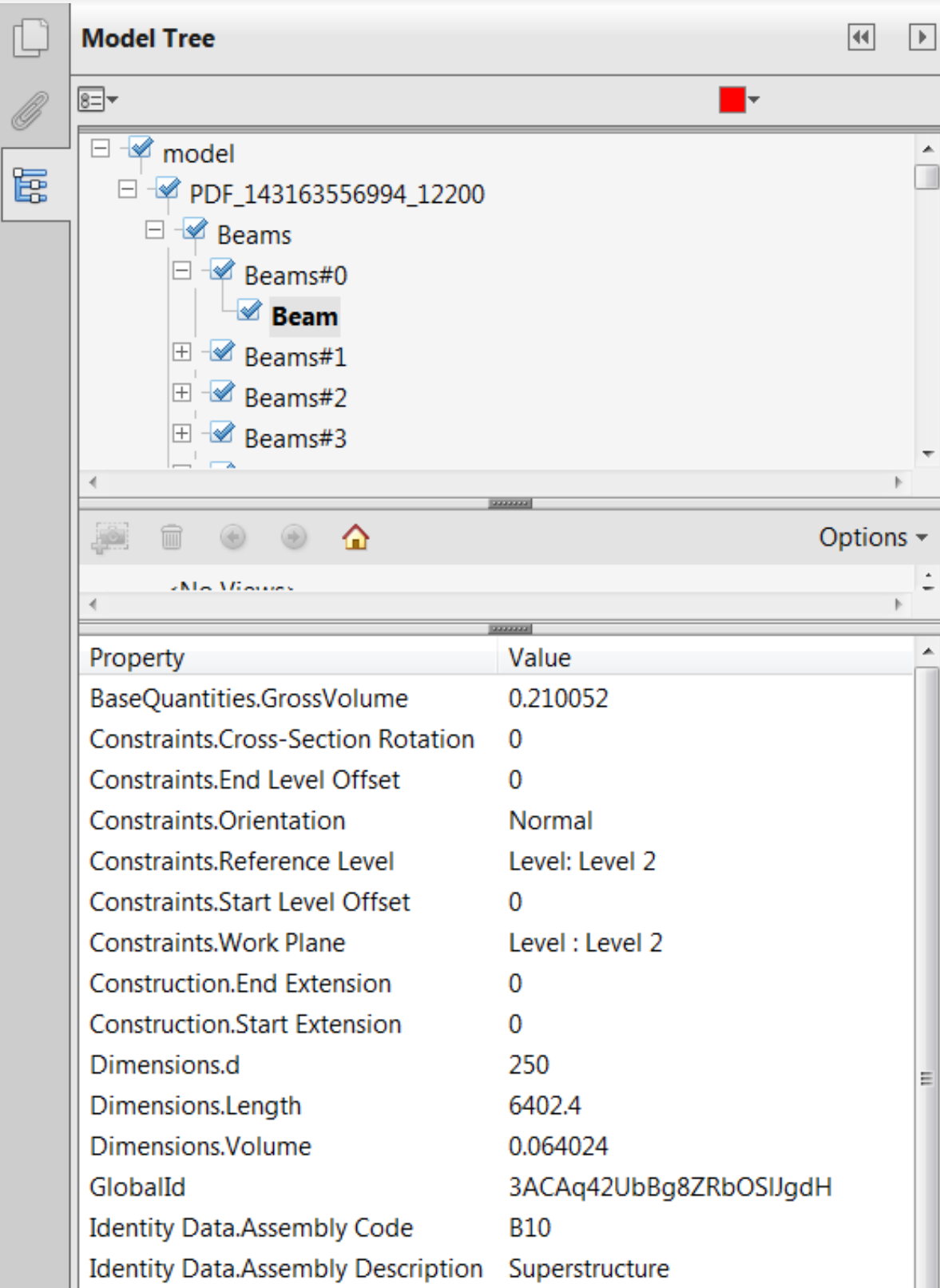This screenshot has width=940, height=1288.
Task: Click the value Level: Level 2
Action: [x=582, y=862]
